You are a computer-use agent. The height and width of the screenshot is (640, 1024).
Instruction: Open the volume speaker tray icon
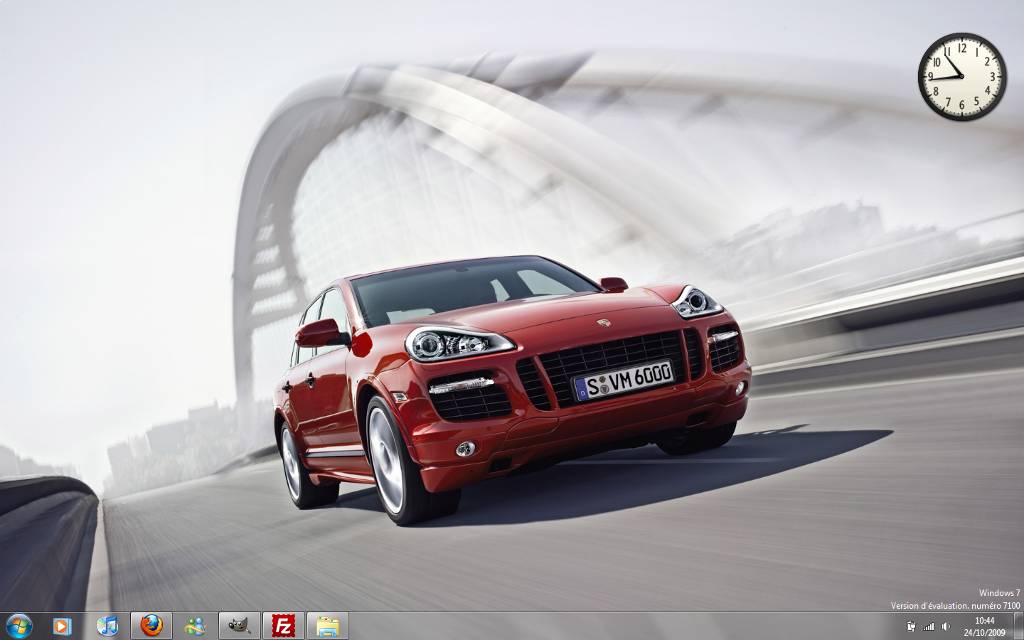946,626
